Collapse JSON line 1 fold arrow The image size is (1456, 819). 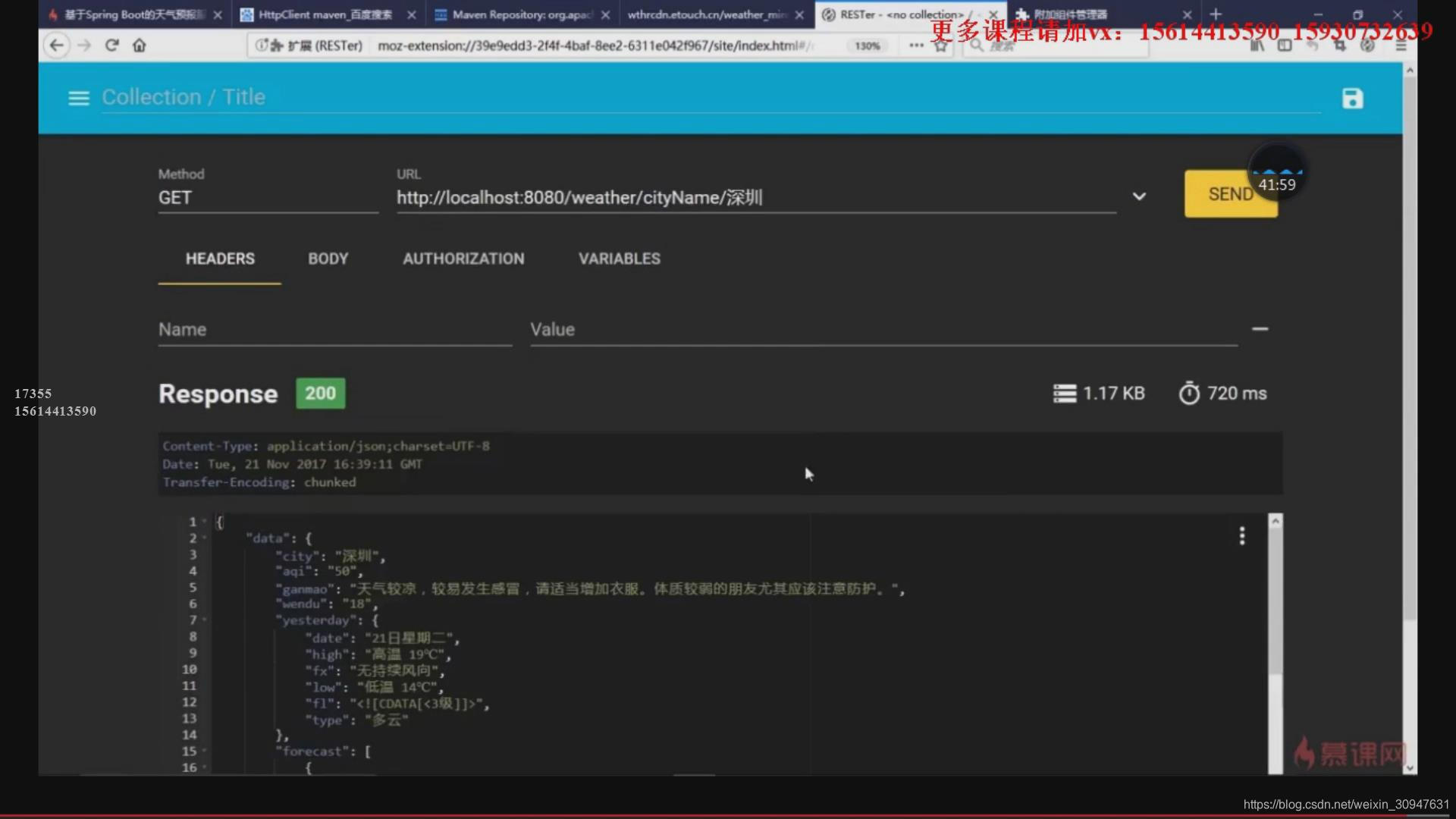(204, 522)
